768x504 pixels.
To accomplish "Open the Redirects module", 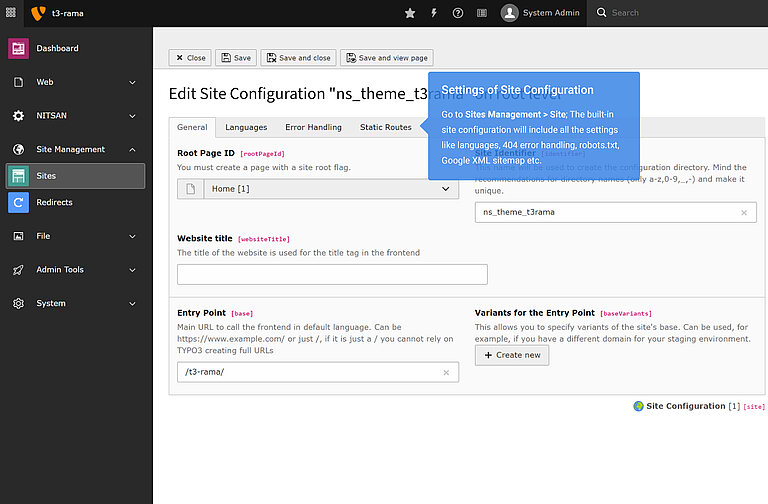I will (x=54, y=203).
